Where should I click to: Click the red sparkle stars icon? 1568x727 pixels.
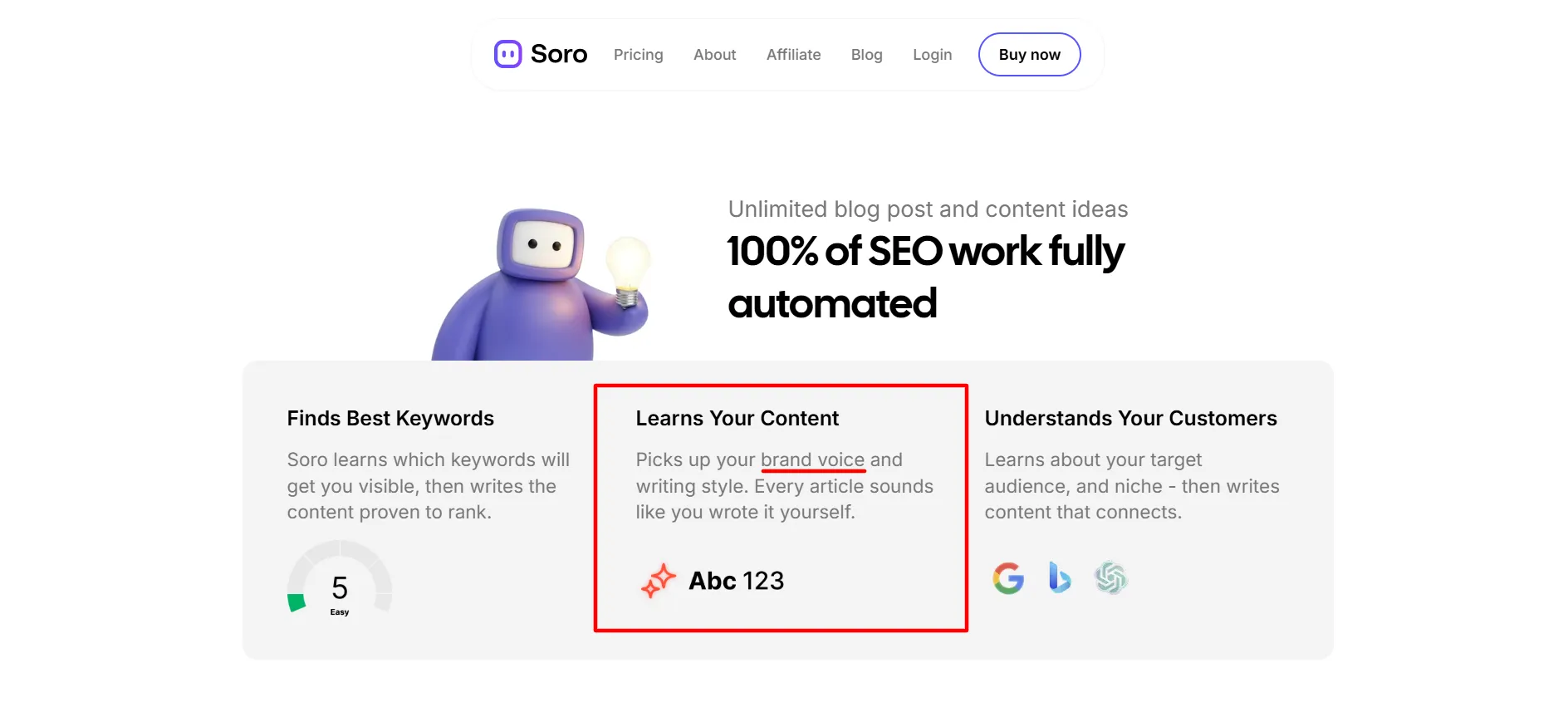click(659, 581)
